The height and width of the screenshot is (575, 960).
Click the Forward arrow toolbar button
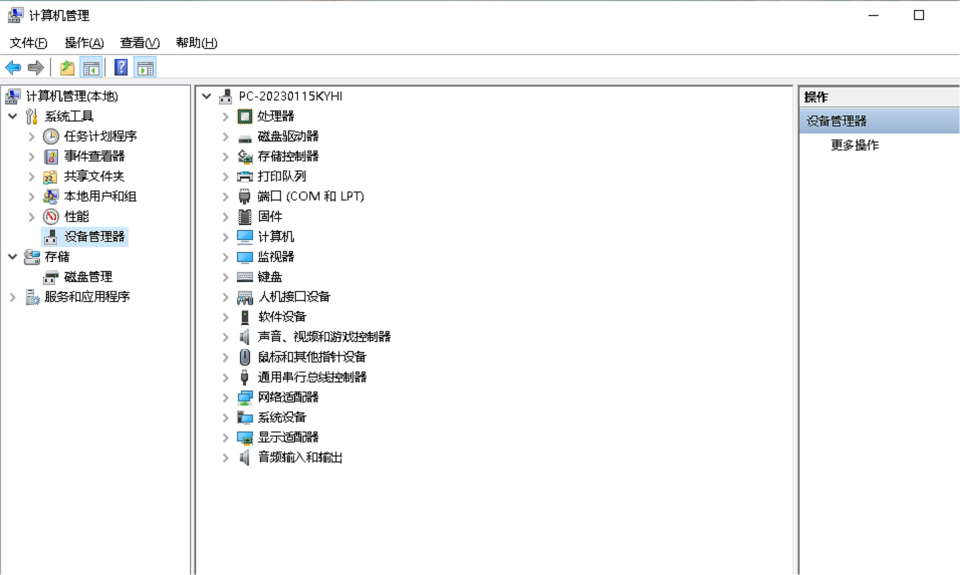[x=36, y=67]
